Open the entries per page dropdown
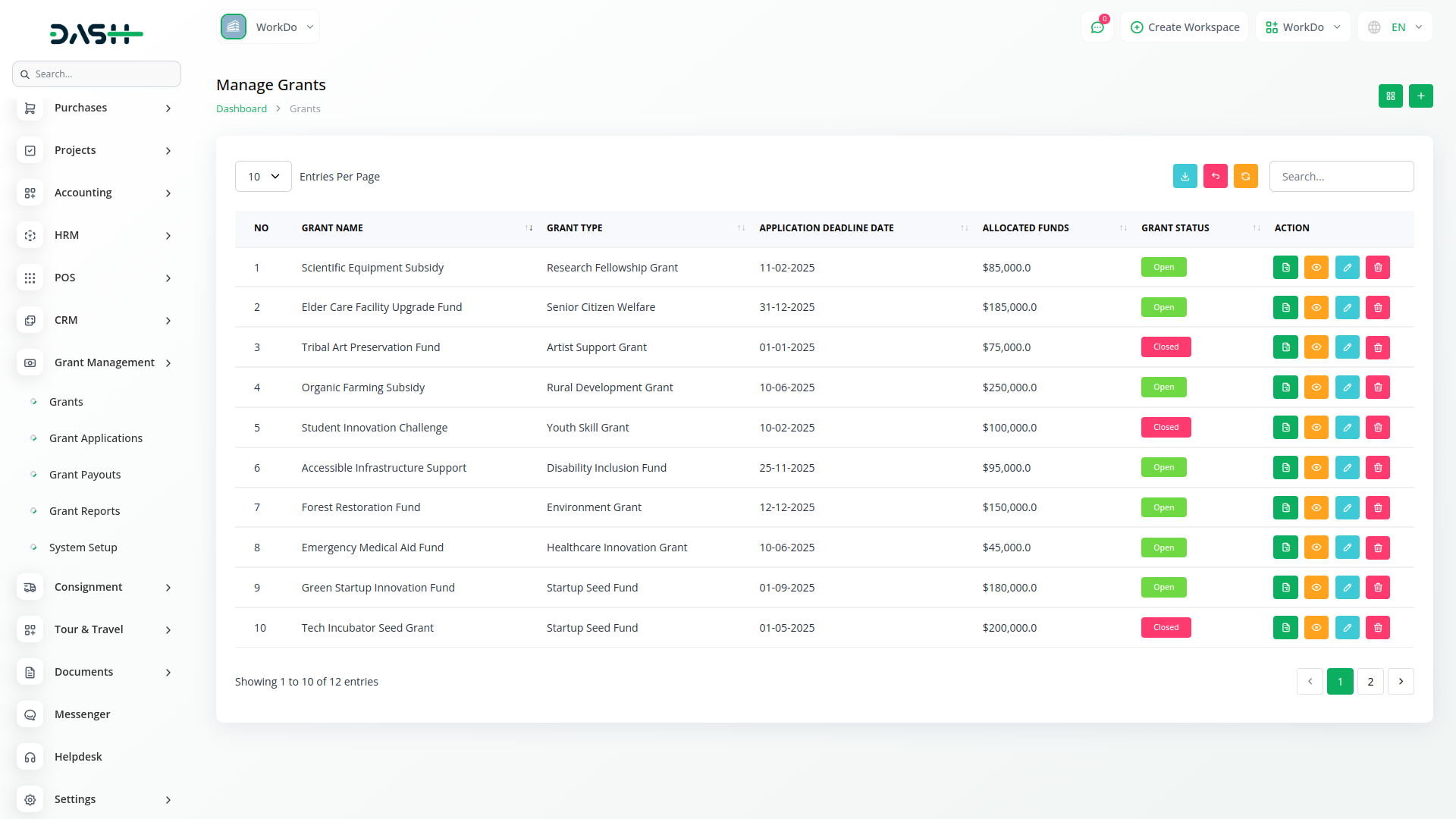The width and height of the screenshot is (1456, 819). [x=263, y=177]
